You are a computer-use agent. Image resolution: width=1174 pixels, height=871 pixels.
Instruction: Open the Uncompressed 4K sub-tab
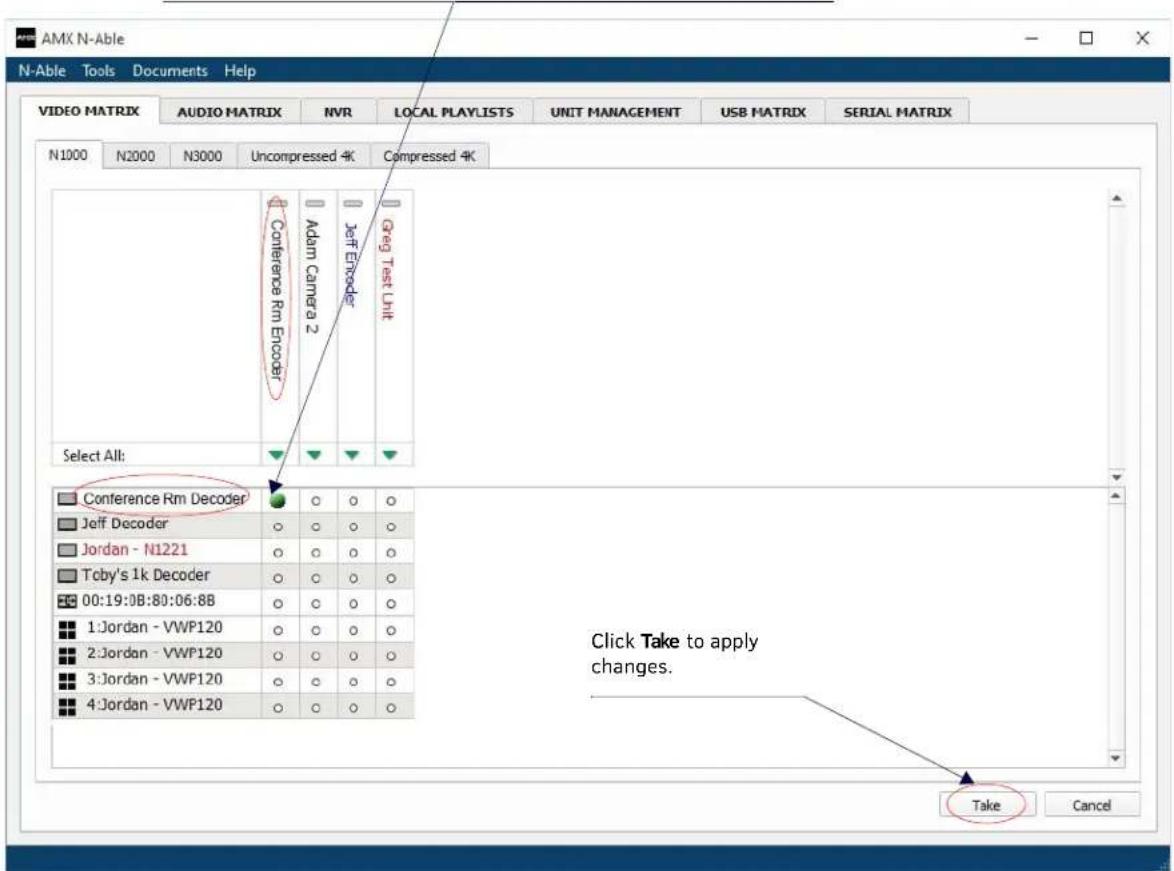[303, 156]
